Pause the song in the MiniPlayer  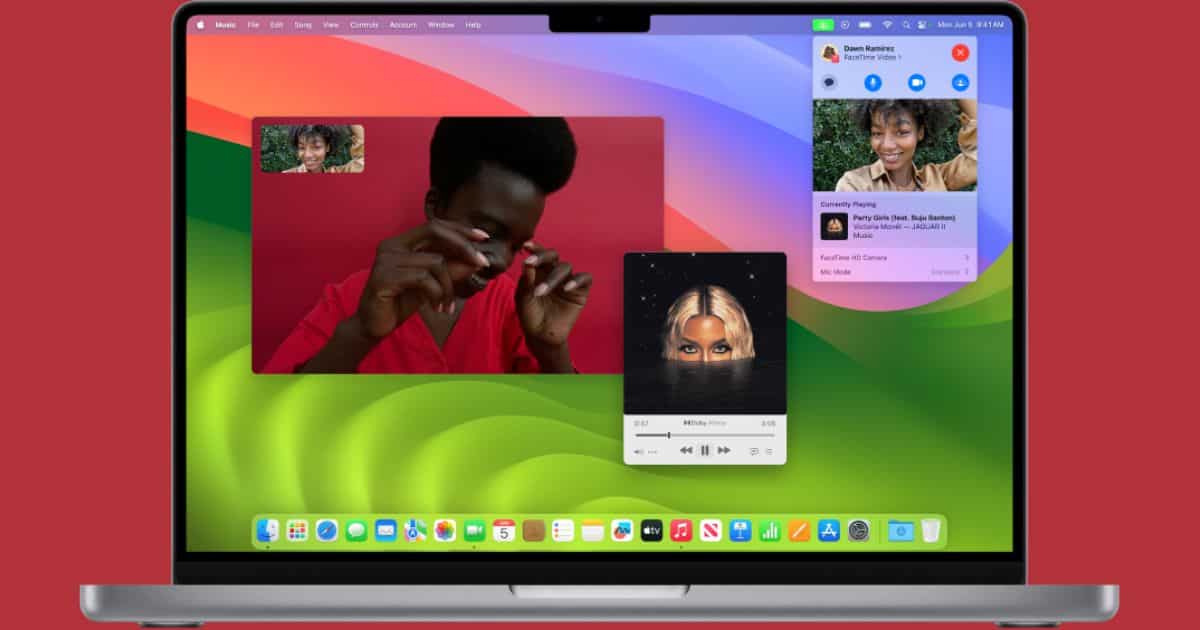tap(705, 451)
